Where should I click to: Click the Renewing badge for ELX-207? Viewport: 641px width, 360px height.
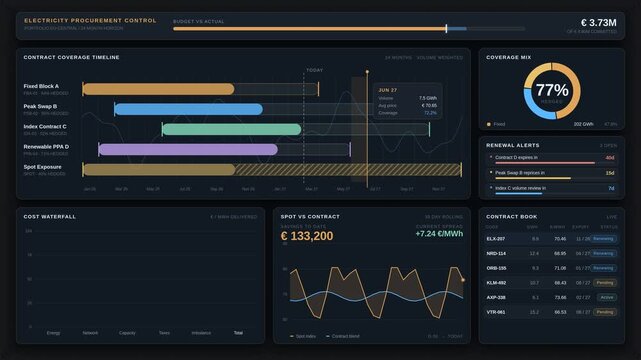(x=603, y=239)
